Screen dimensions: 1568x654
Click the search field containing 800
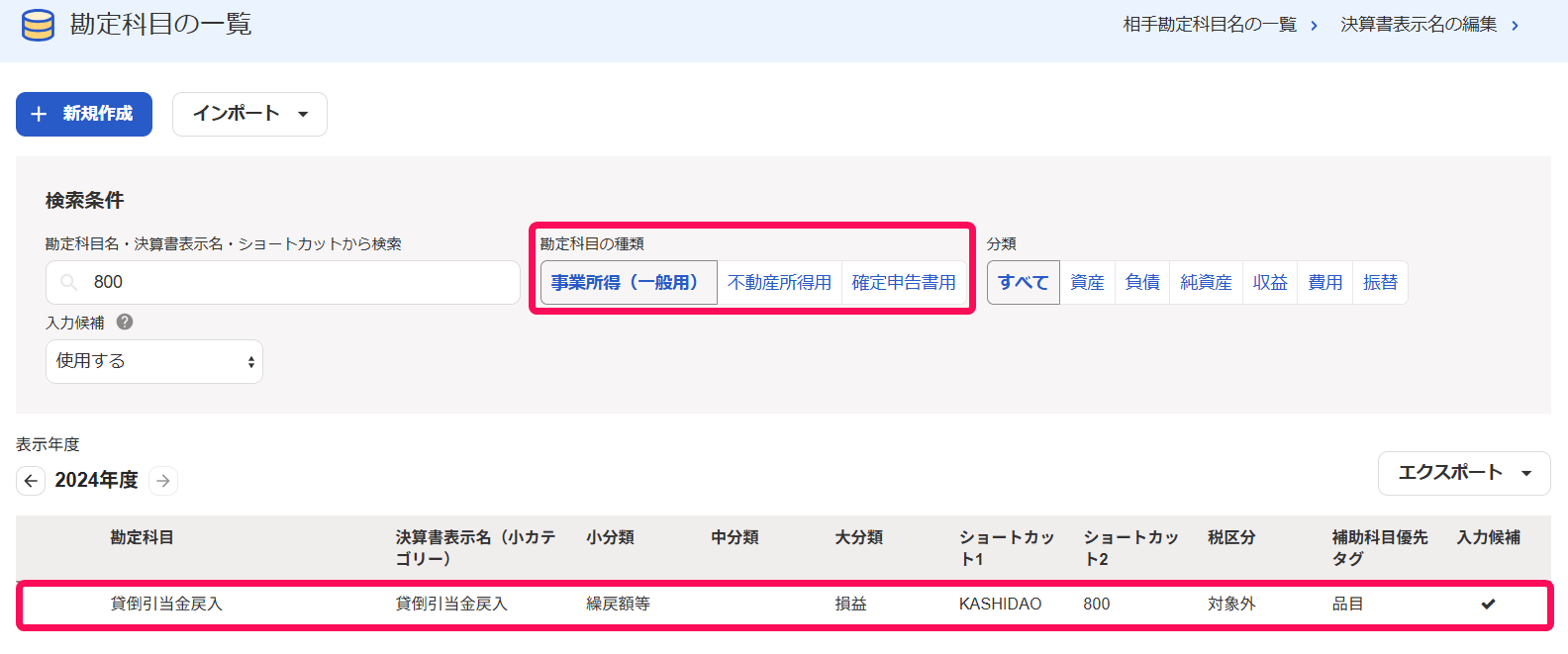(x=283, y=283)
